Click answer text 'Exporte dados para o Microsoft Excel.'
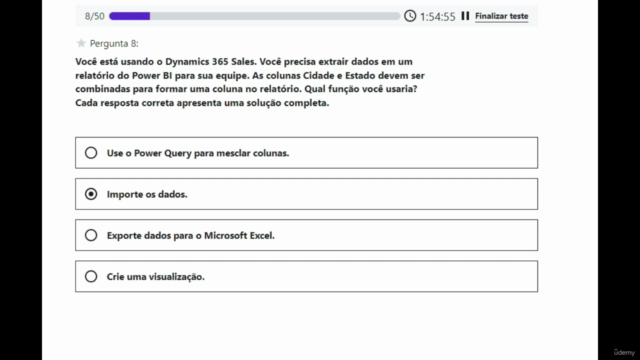This screenshot has height=360, width=640. pos(191,236)
